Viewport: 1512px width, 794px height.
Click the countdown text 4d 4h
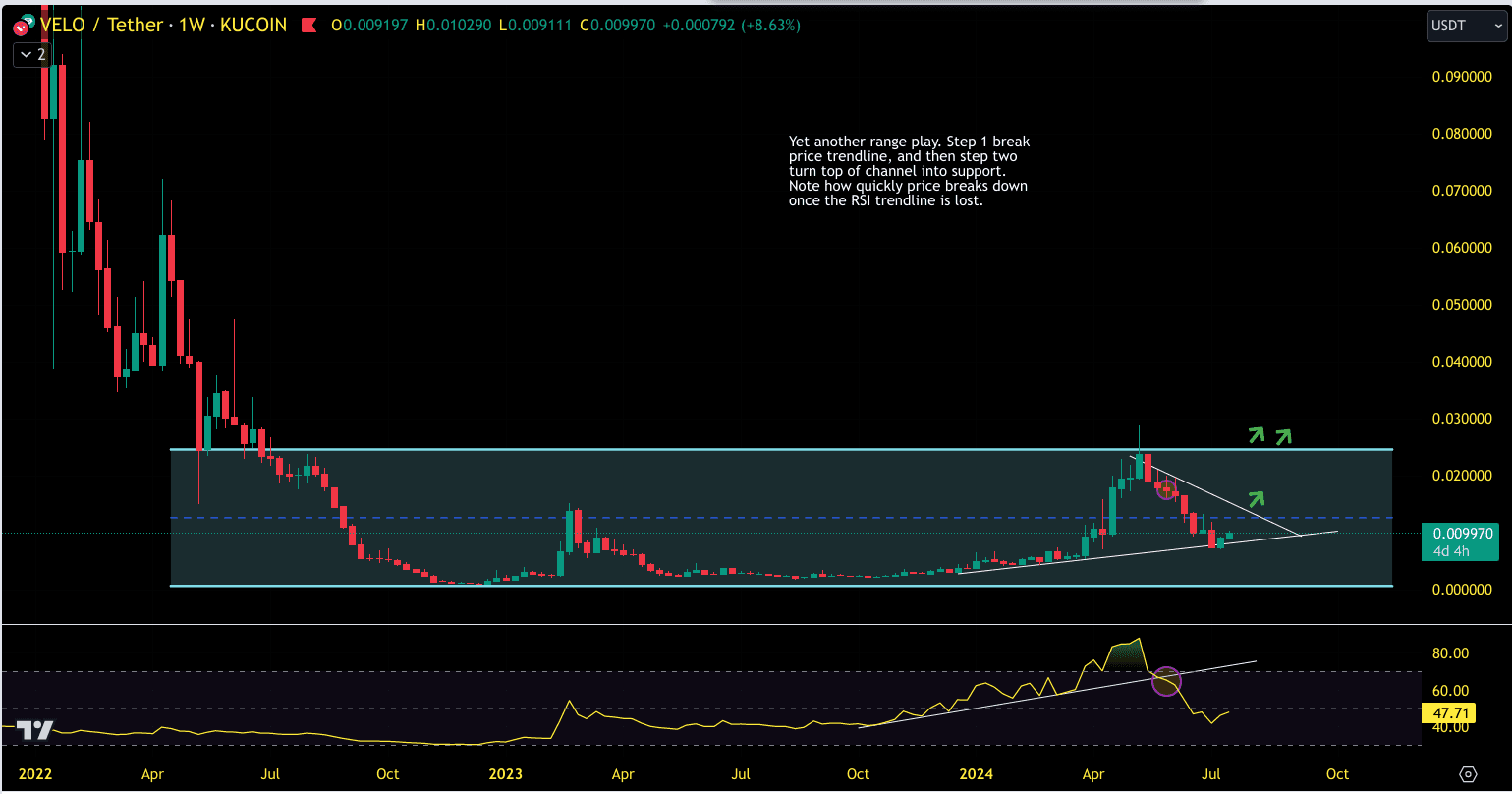tap(1451, 551)
